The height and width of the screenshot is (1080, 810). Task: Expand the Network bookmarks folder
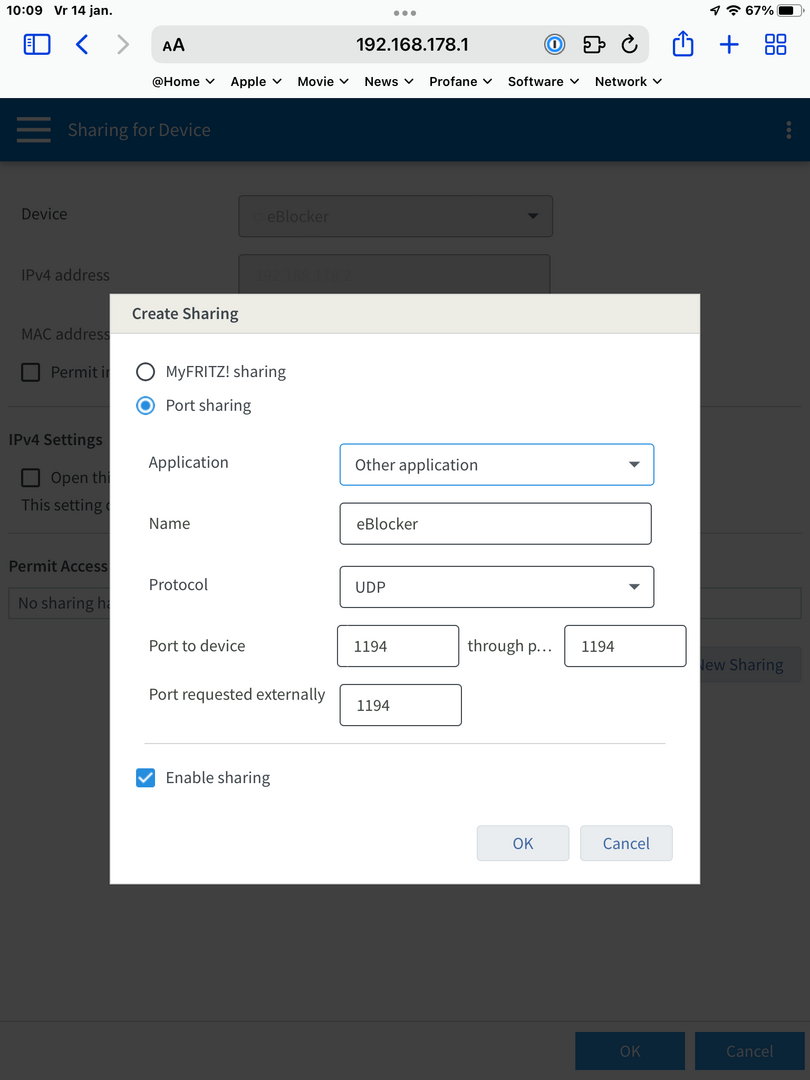coord(628,81)
